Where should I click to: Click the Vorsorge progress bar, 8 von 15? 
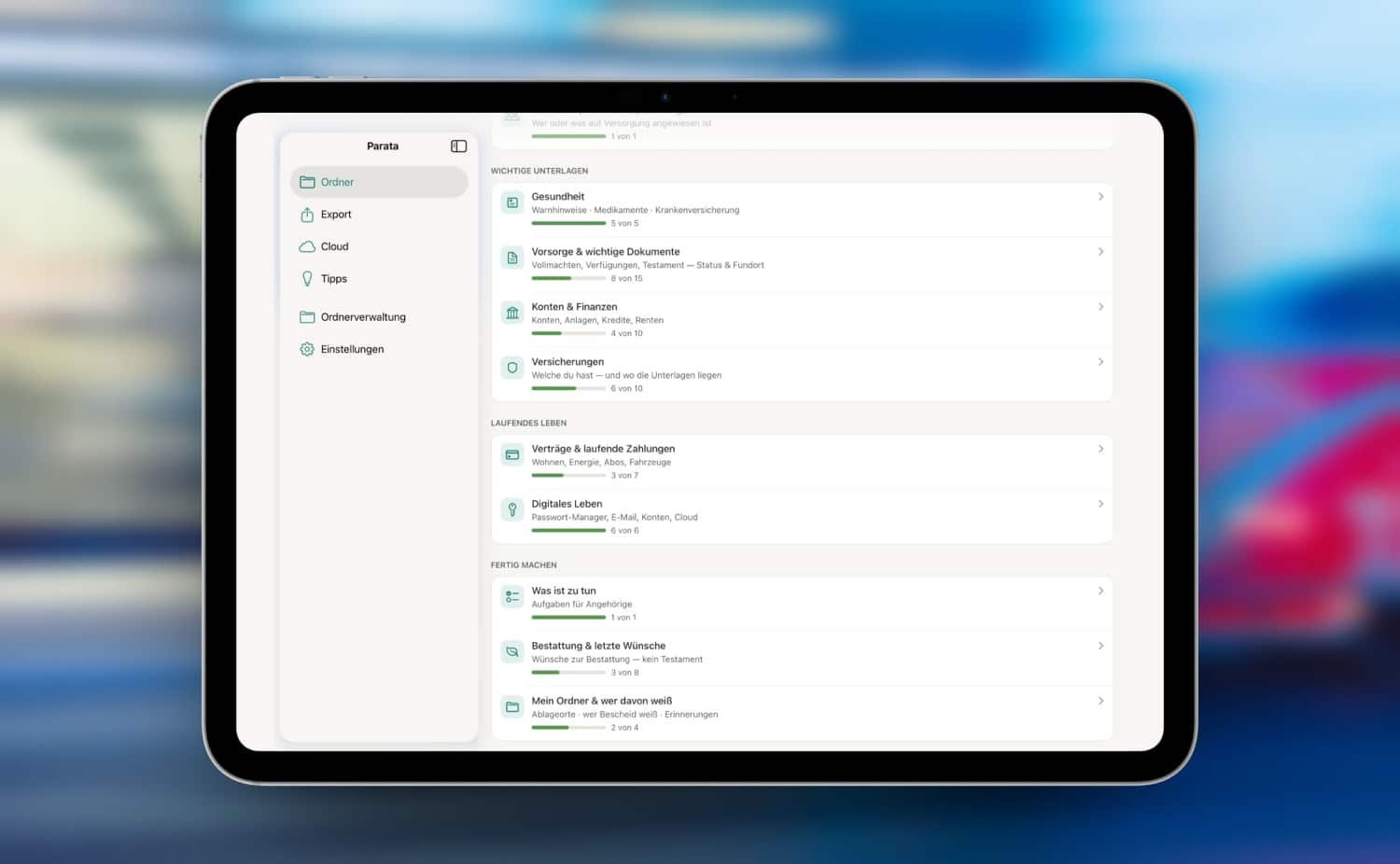tap(568, 279)
